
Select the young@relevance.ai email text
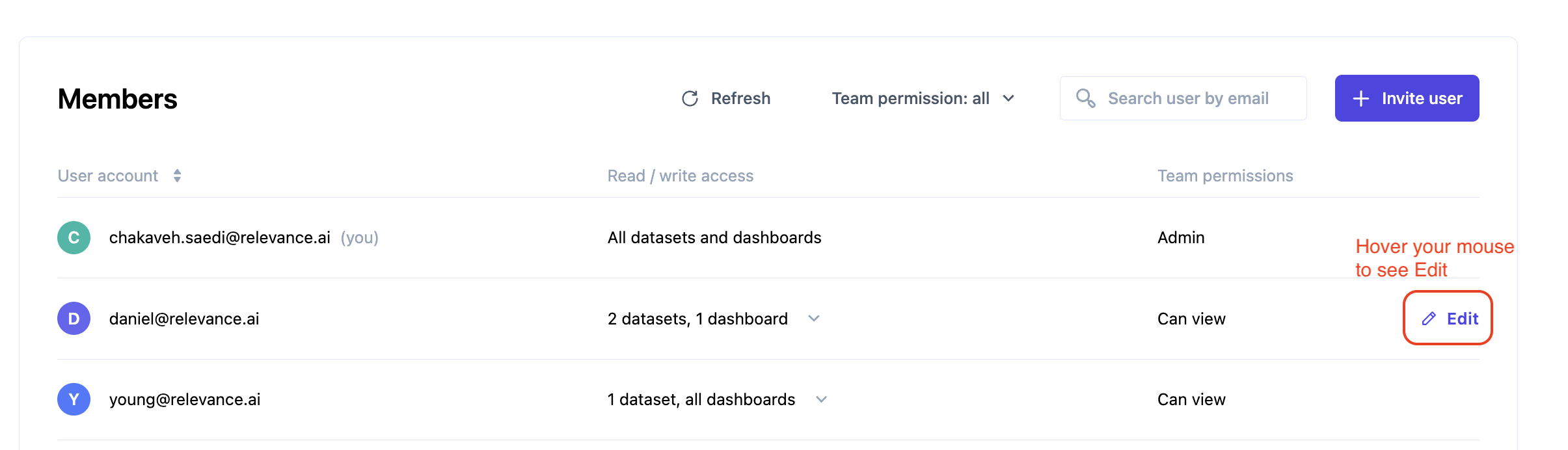[185, 399]
